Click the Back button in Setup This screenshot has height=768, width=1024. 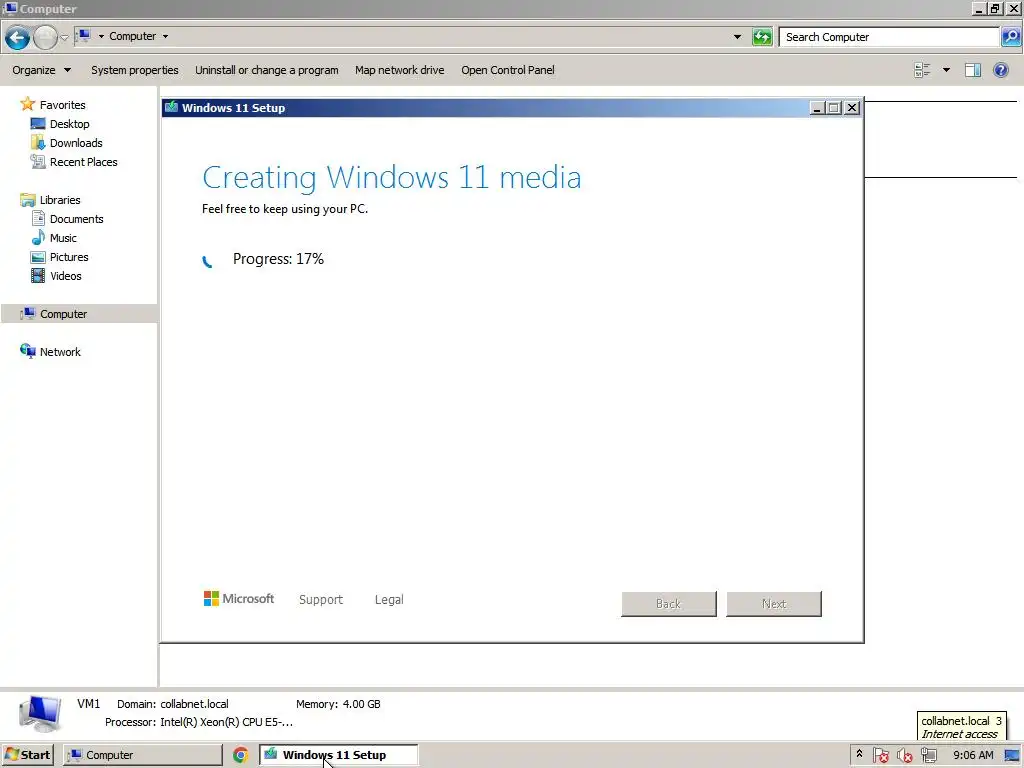[x=669, y=604]
